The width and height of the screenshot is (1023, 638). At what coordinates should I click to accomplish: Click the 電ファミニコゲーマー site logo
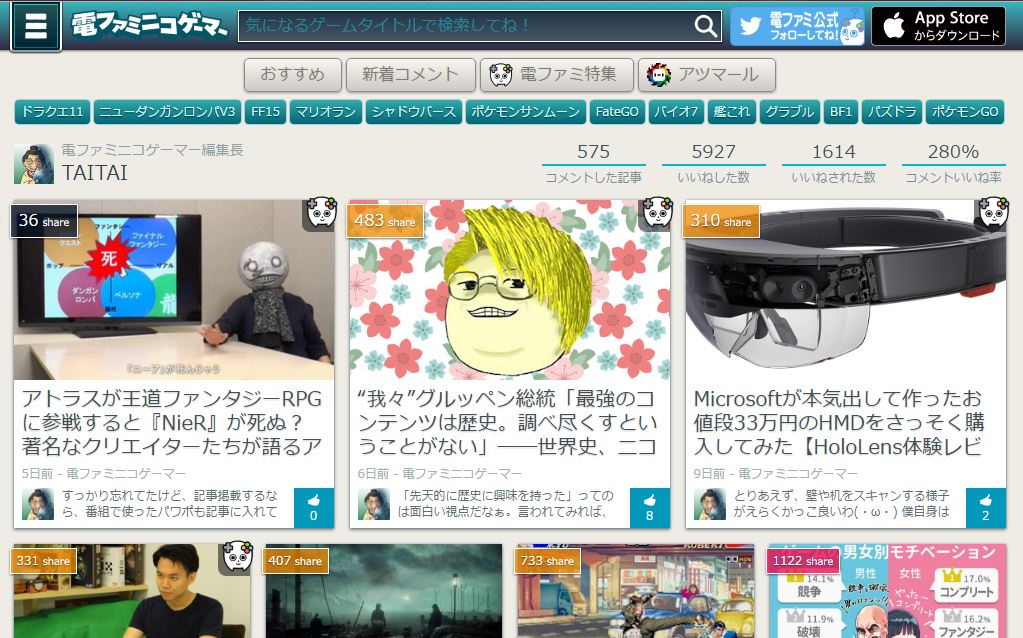tap(147, 26)
